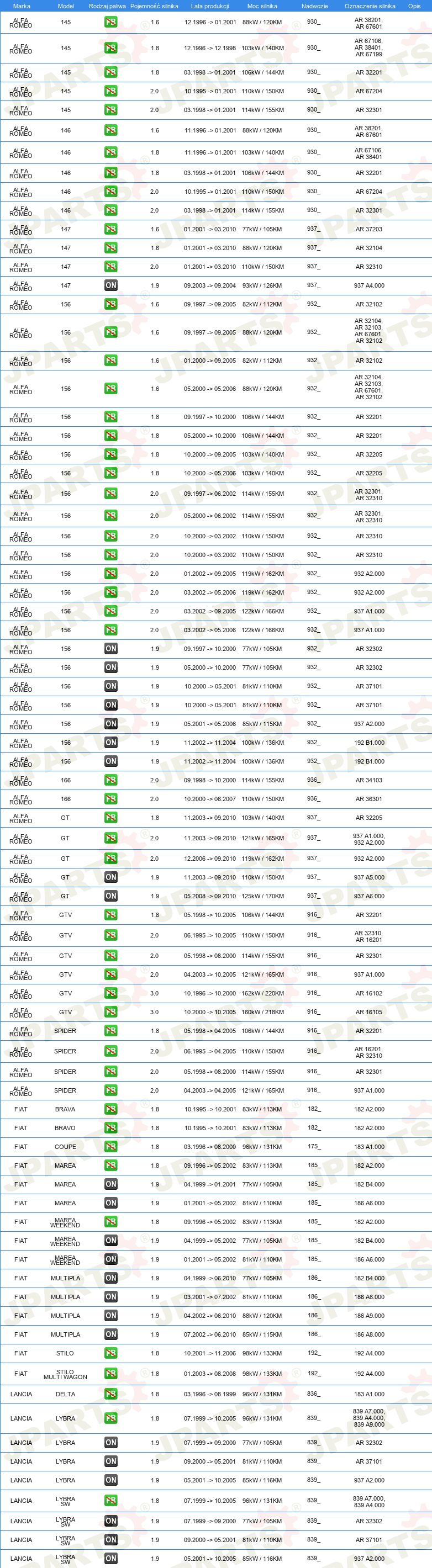Click the Moc silnika column header
Screen dimensions: 432x1568
(262, 6)
